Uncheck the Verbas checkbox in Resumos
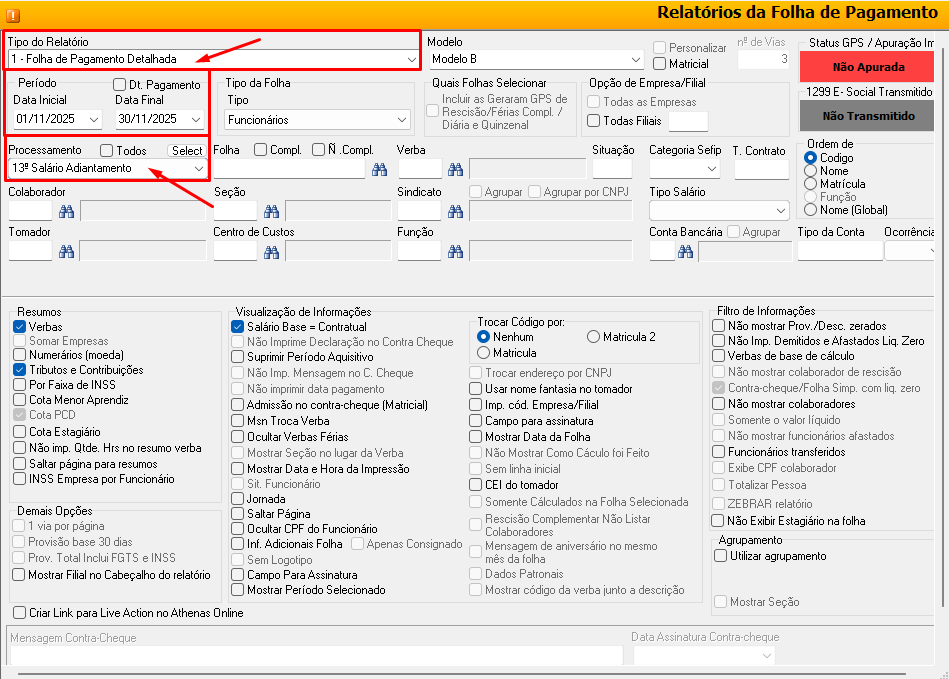This screenshot has height=679, width=949. point(19,327)
